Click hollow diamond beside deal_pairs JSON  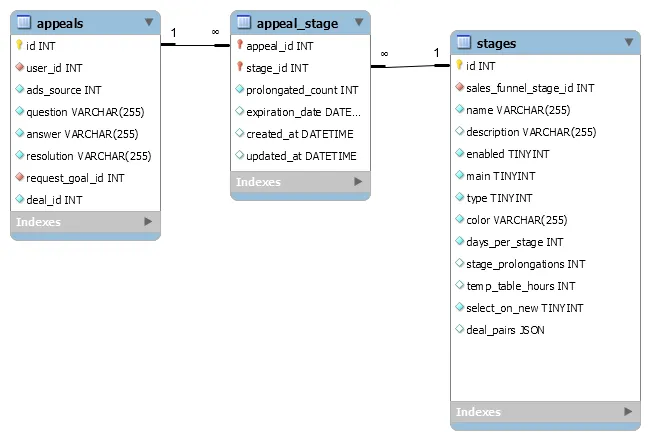point(459,328)
